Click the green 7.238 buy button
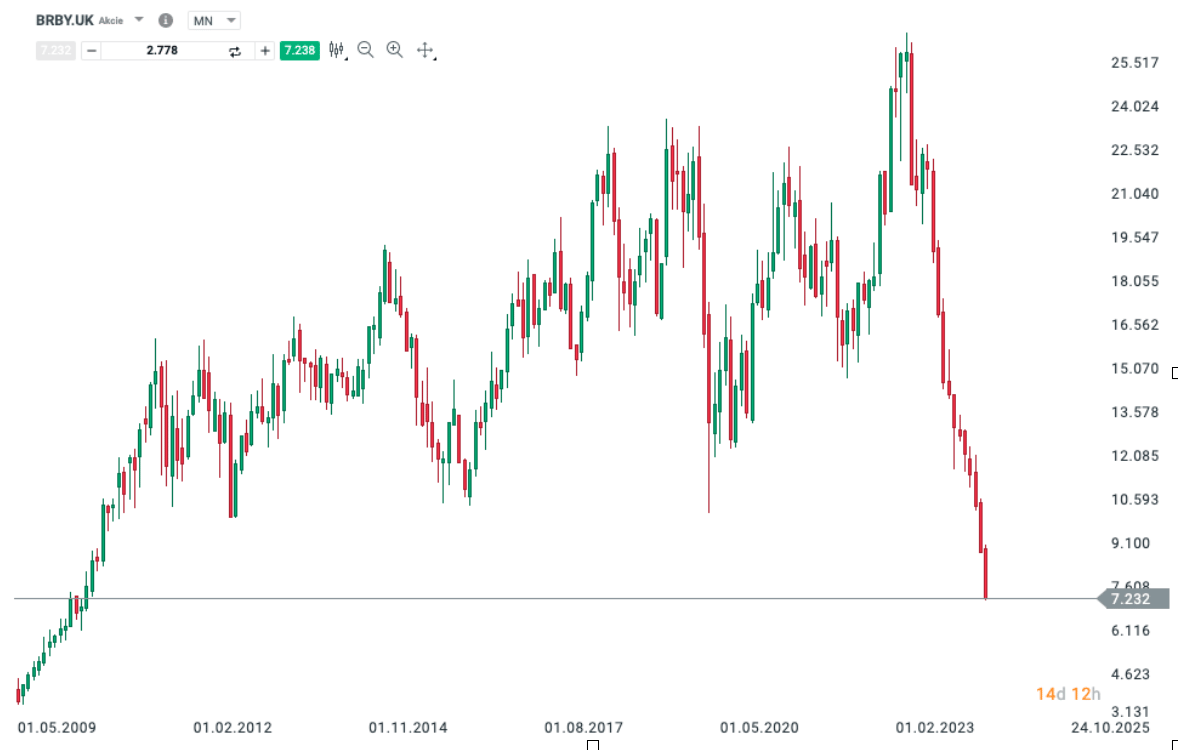 300,50
